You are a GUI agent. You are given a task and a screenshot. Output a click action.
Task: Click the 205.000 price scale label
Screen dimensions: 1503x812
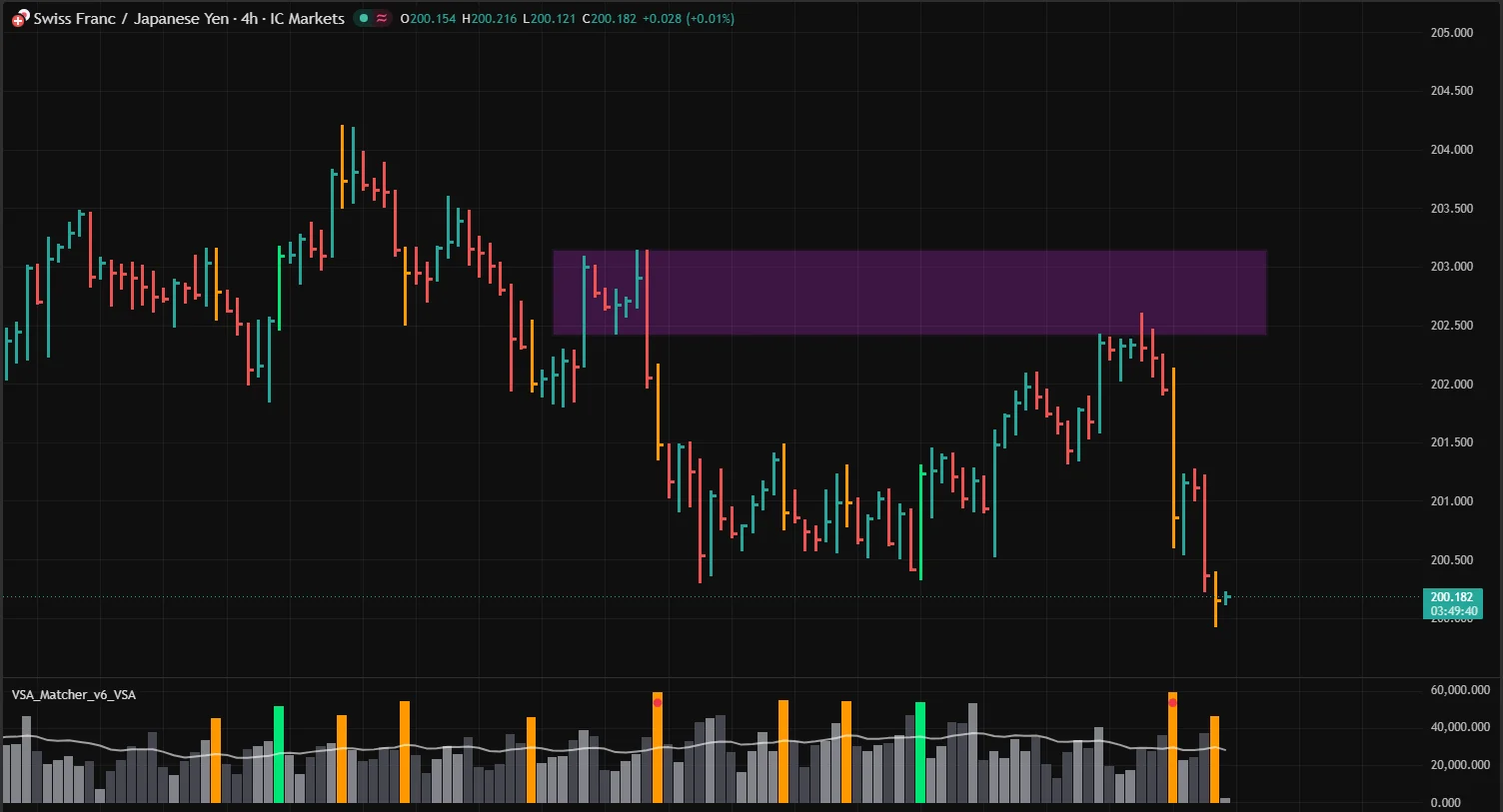1452,33
